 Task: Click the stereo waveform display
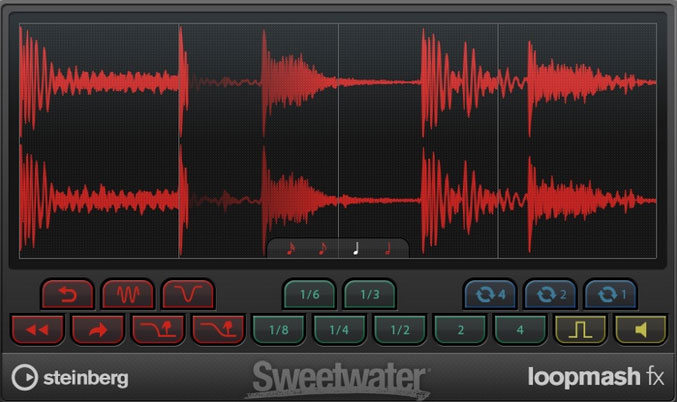[x=338, y=141]
